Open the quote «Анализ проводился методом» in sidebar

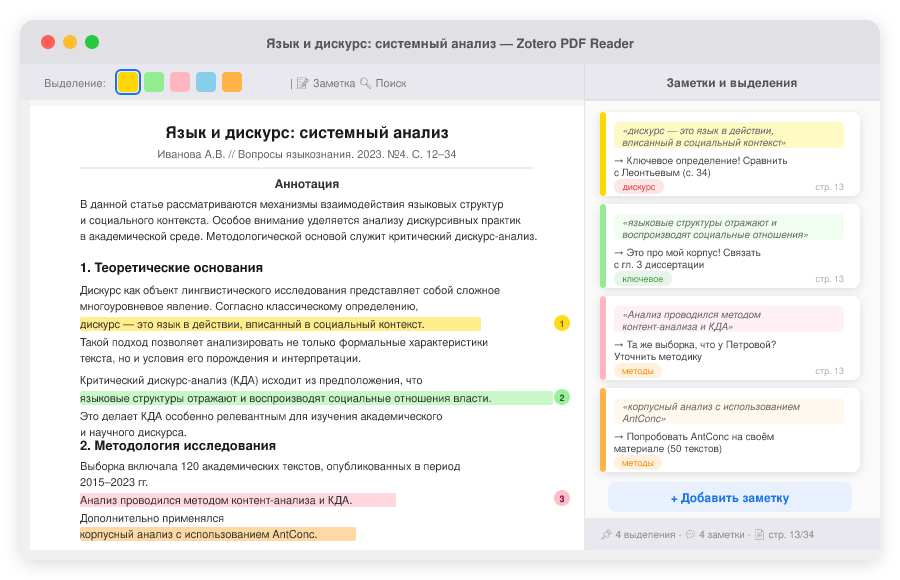(729, 320)
